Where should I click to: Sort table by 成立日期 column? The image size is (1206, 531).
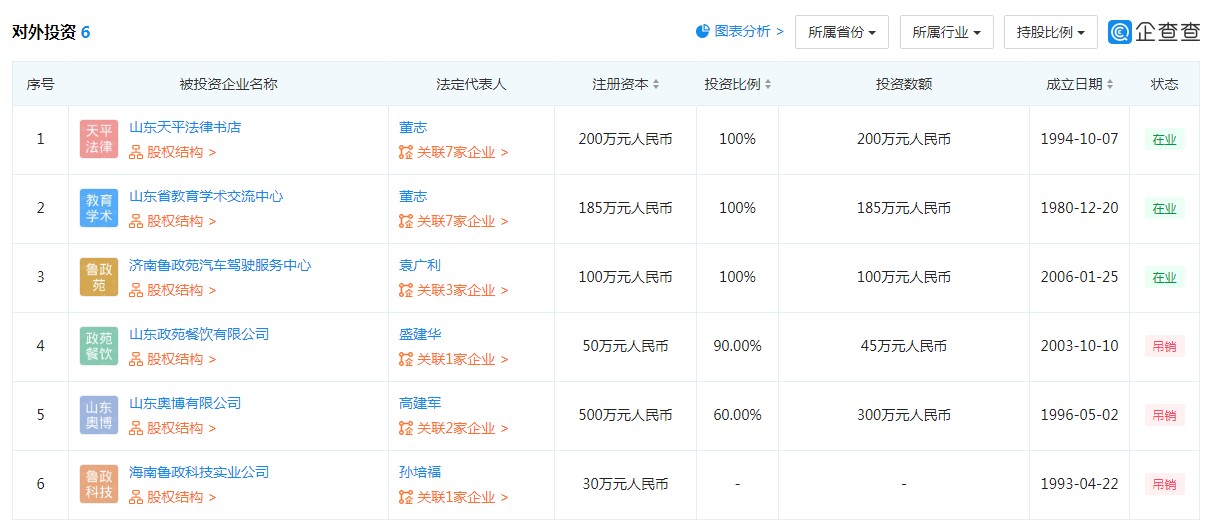pyautogui.click(x=1079, y=85)
